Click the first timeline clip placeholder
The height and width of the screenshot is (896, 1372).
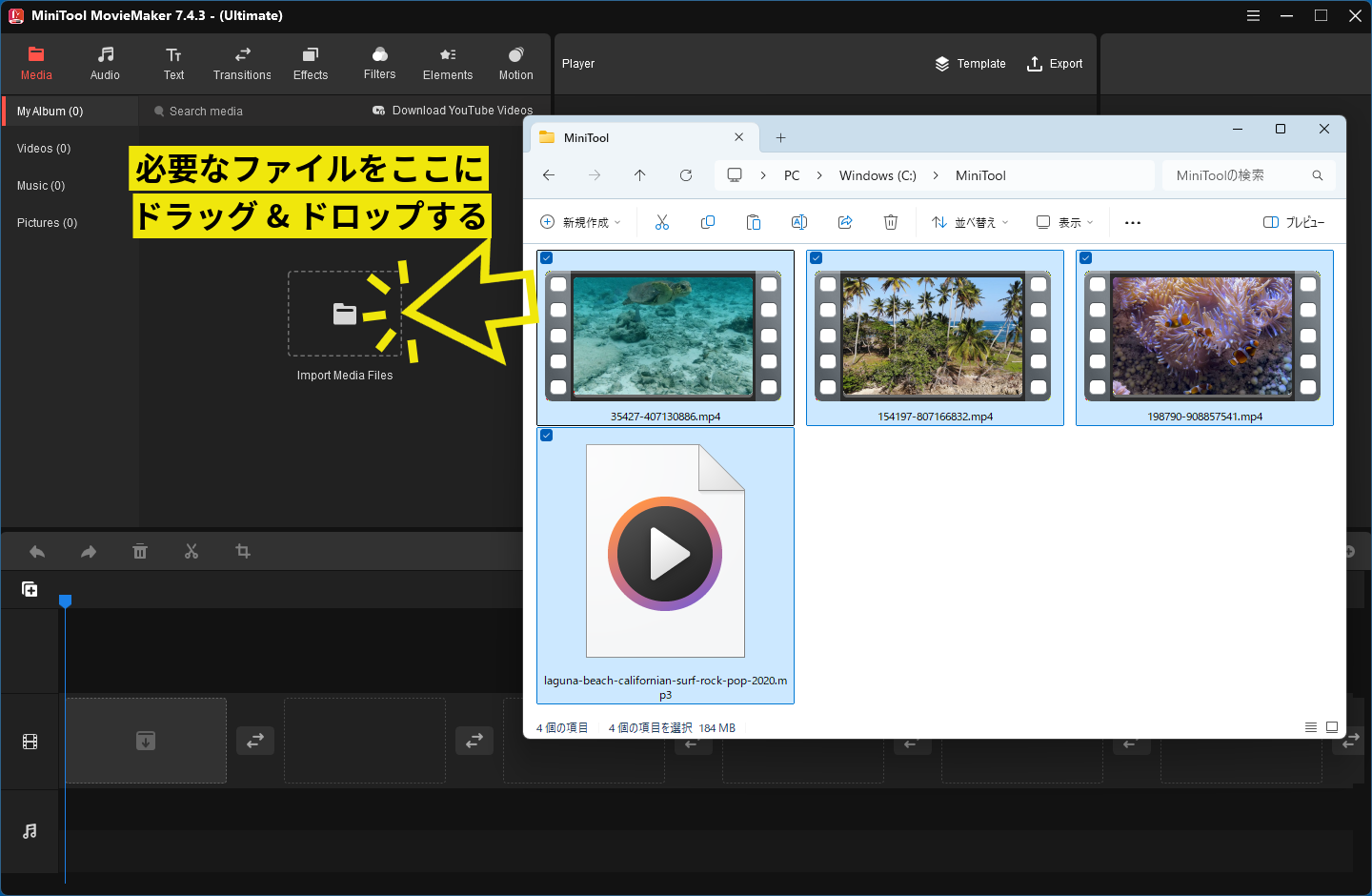pyautogui.click(x=146, y=741)
